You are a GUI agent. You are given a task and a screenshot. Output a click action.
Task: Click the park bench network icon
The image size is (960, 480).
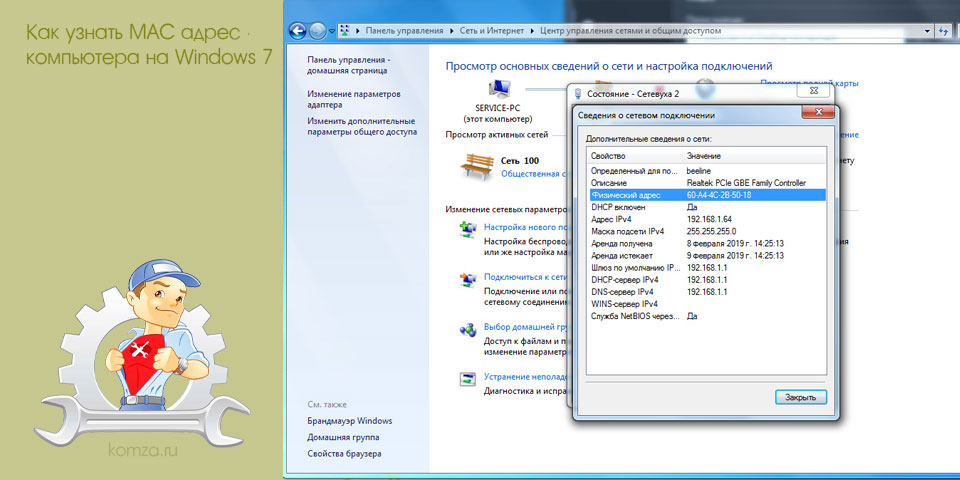477,165
